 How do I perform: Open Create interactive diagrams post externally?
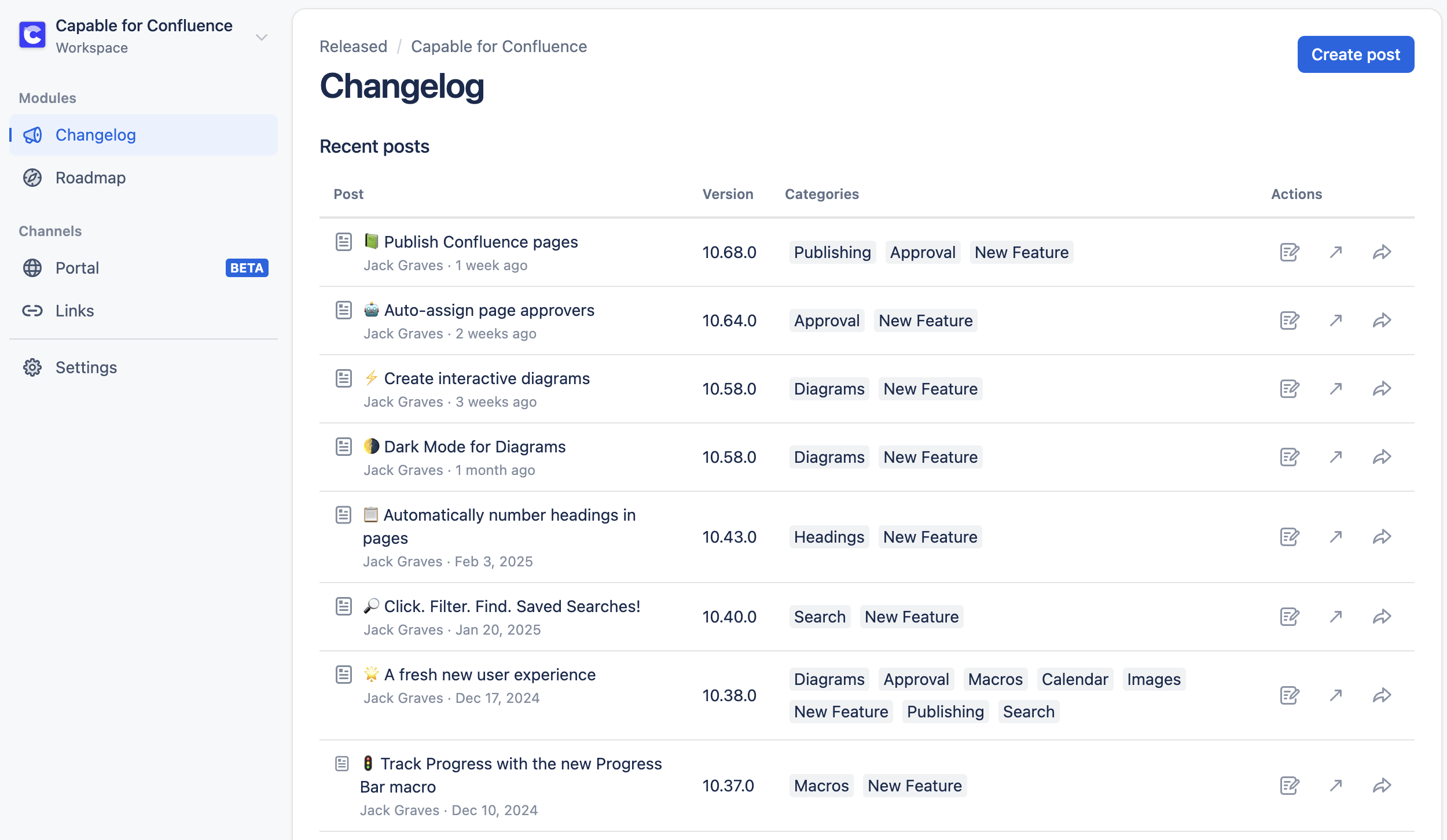pyautogui.click(x=1336, y=389)
